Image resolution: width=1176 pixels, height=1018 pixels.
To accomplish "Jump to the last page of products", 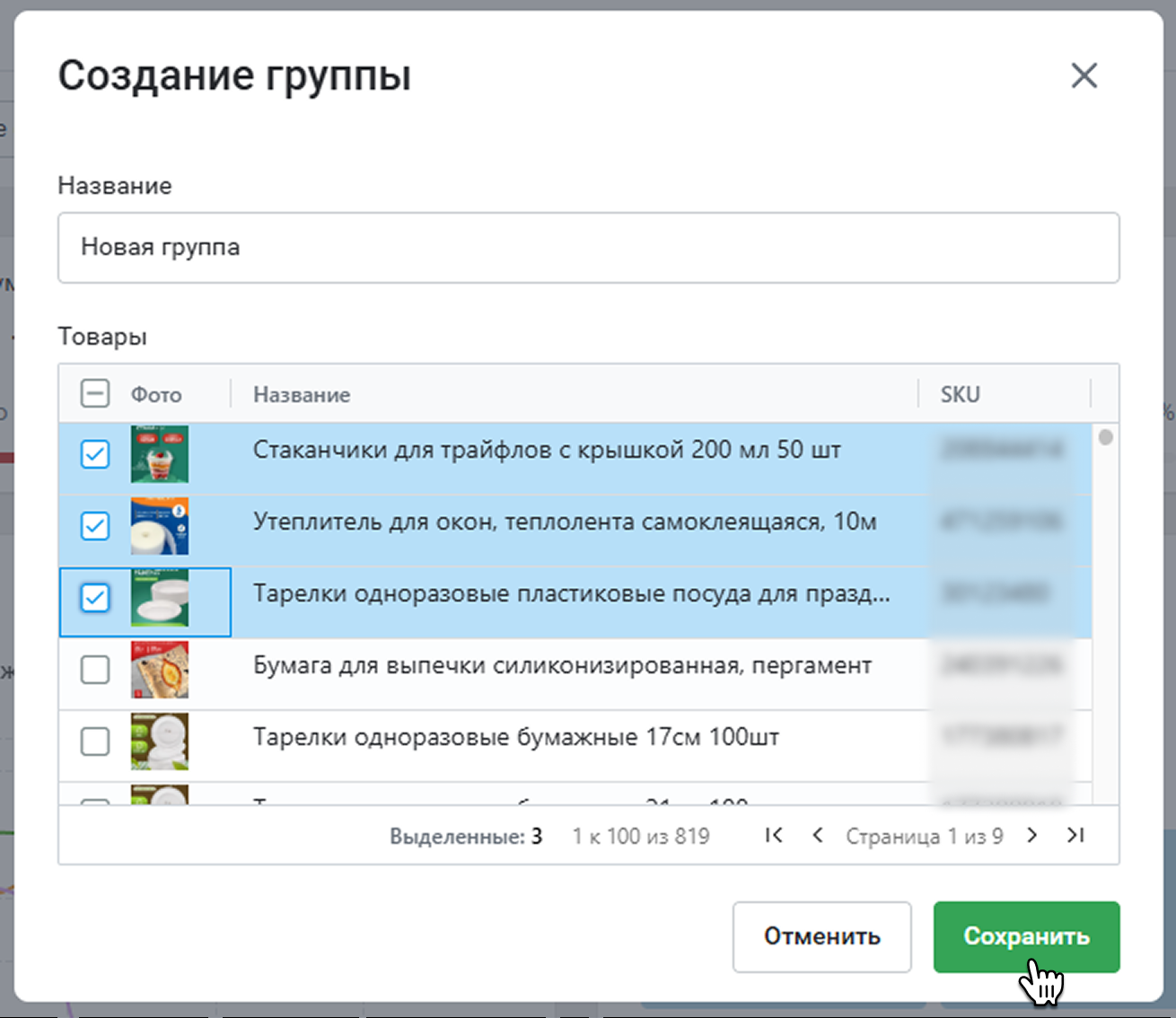I will point(1075,835).
